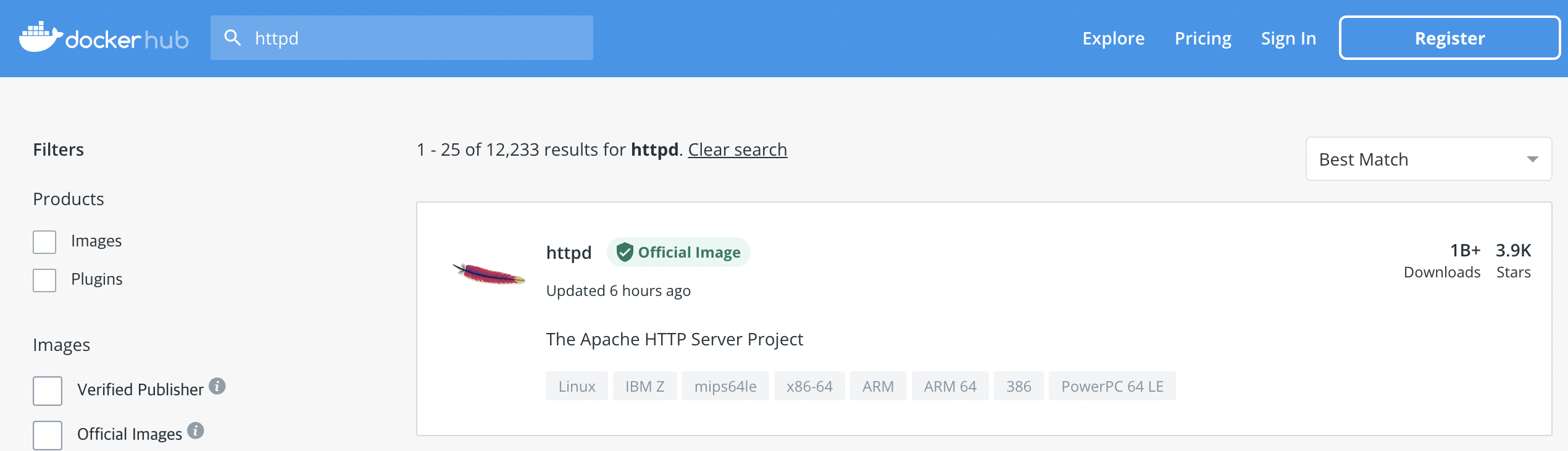Focus the httpd search field
Viewport: 1568px width, 451px height.
(402, 38)
